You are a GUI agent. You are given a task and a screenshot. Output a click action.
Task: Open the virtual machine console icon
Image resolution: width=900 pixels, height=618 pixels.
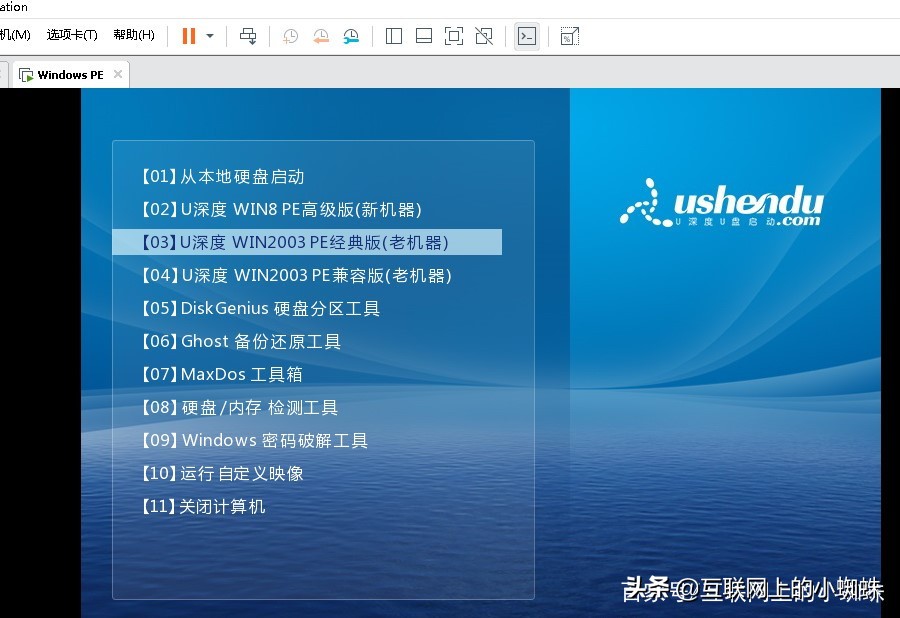pyautogui.click(x=527, y=35)
